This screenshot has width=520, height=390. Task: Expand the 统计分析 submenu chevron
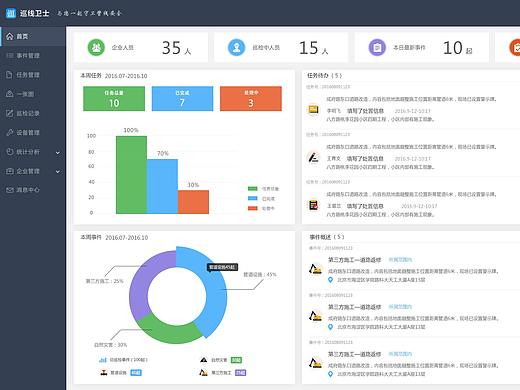pyautogui.click(x=58, y=153)
